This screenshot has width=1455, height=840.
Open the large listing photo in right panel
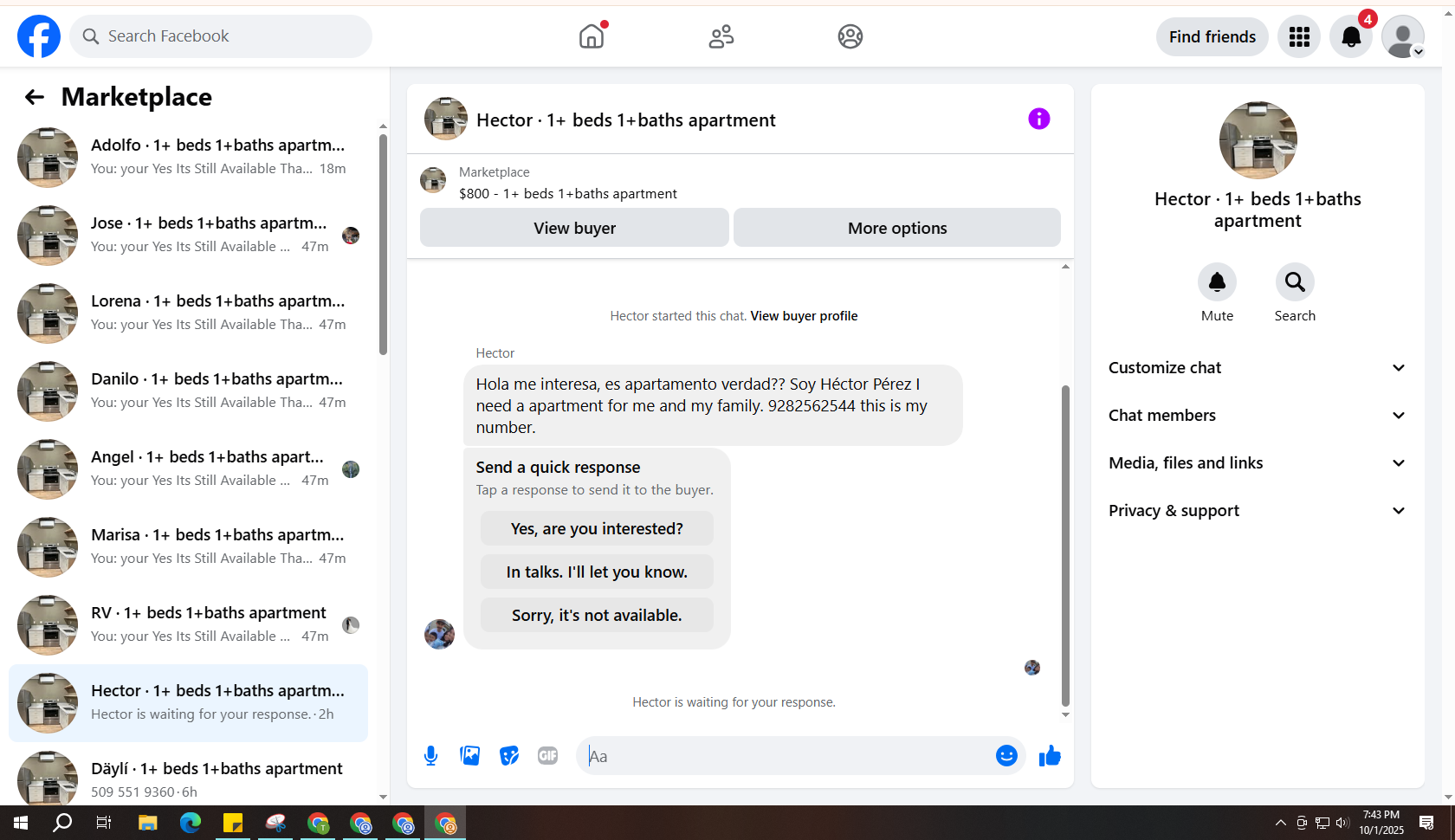1258,140
